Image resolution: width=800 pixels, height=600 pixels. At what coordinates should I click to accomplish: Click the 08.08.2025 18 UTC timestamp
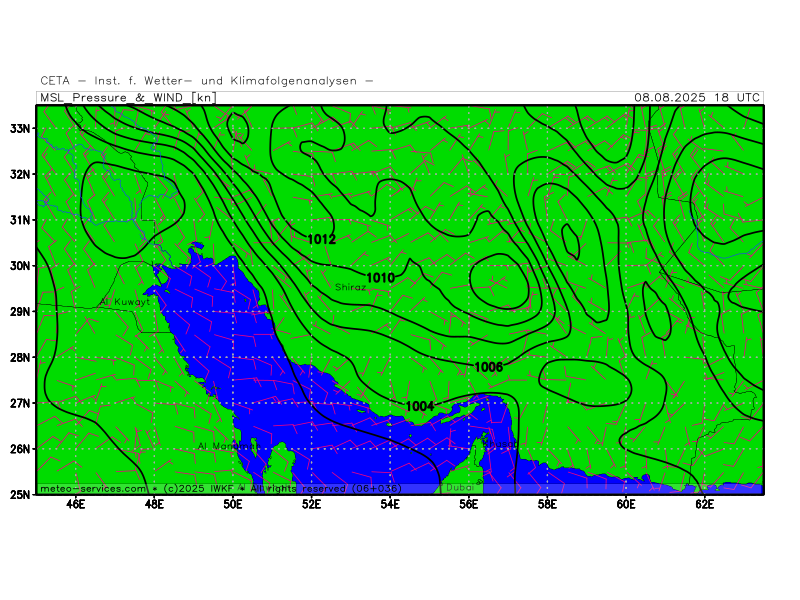[x=697, y=97]
